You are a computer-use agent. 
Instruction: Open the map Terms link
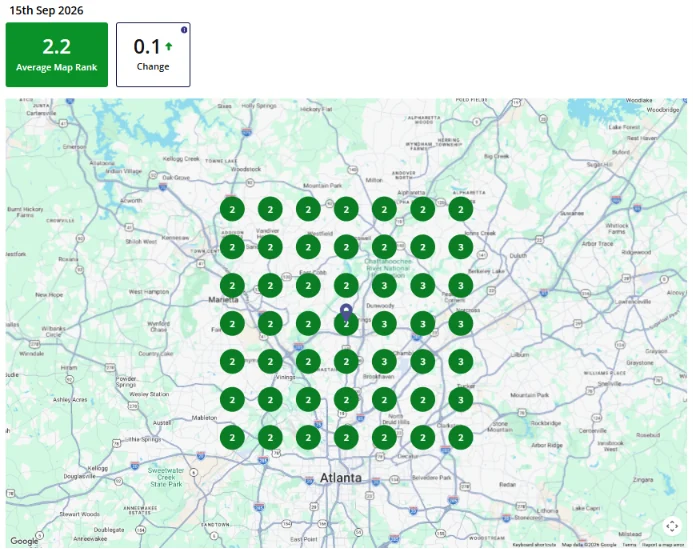pos(628,545)
